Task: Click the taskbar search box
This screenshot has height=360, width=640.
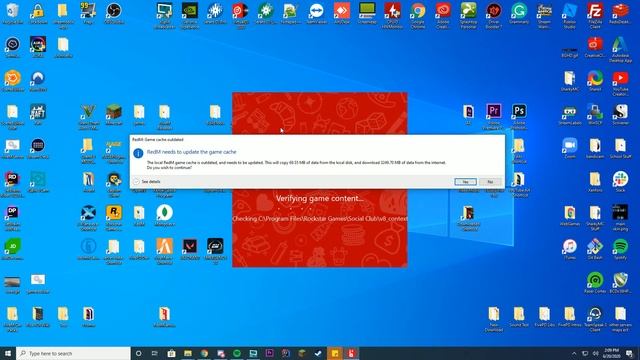Action: [73, 353]
